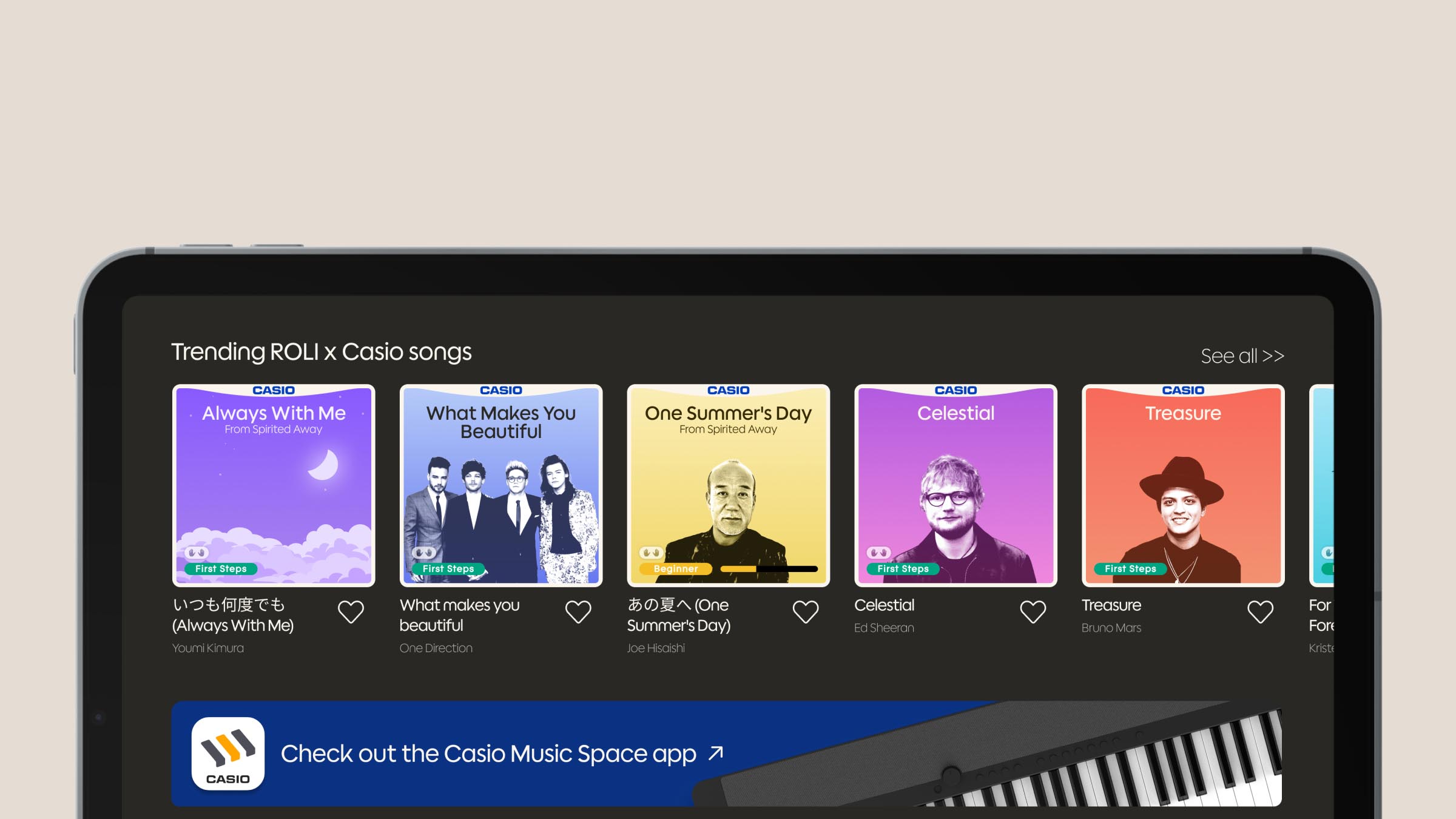The image size is (1456, 819).
Task: Click First Steps badge on Always With Me
Action: point(221,569)
